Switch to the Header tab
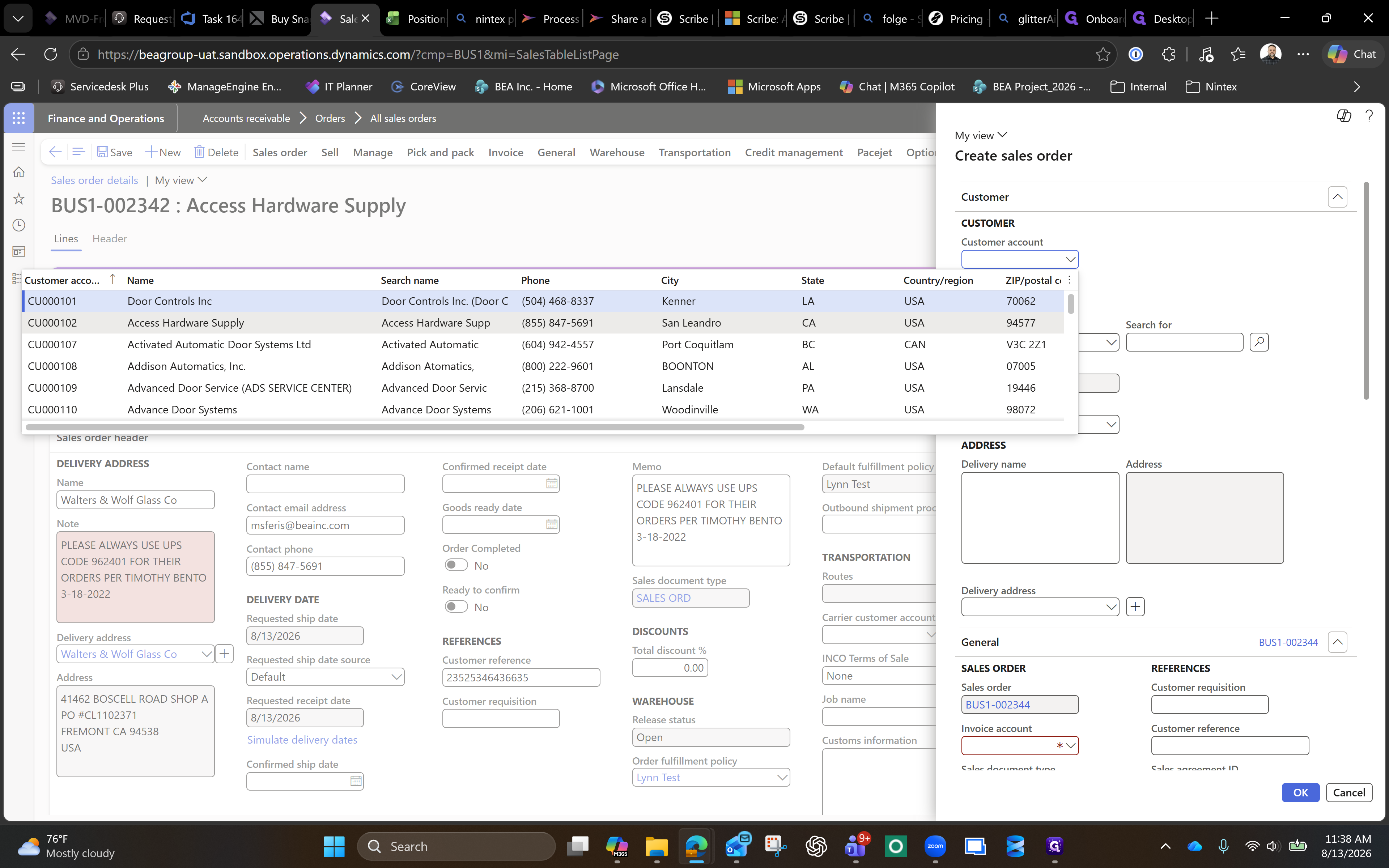This screenshot has width=1389, height=868. click(x=110, y=238)
